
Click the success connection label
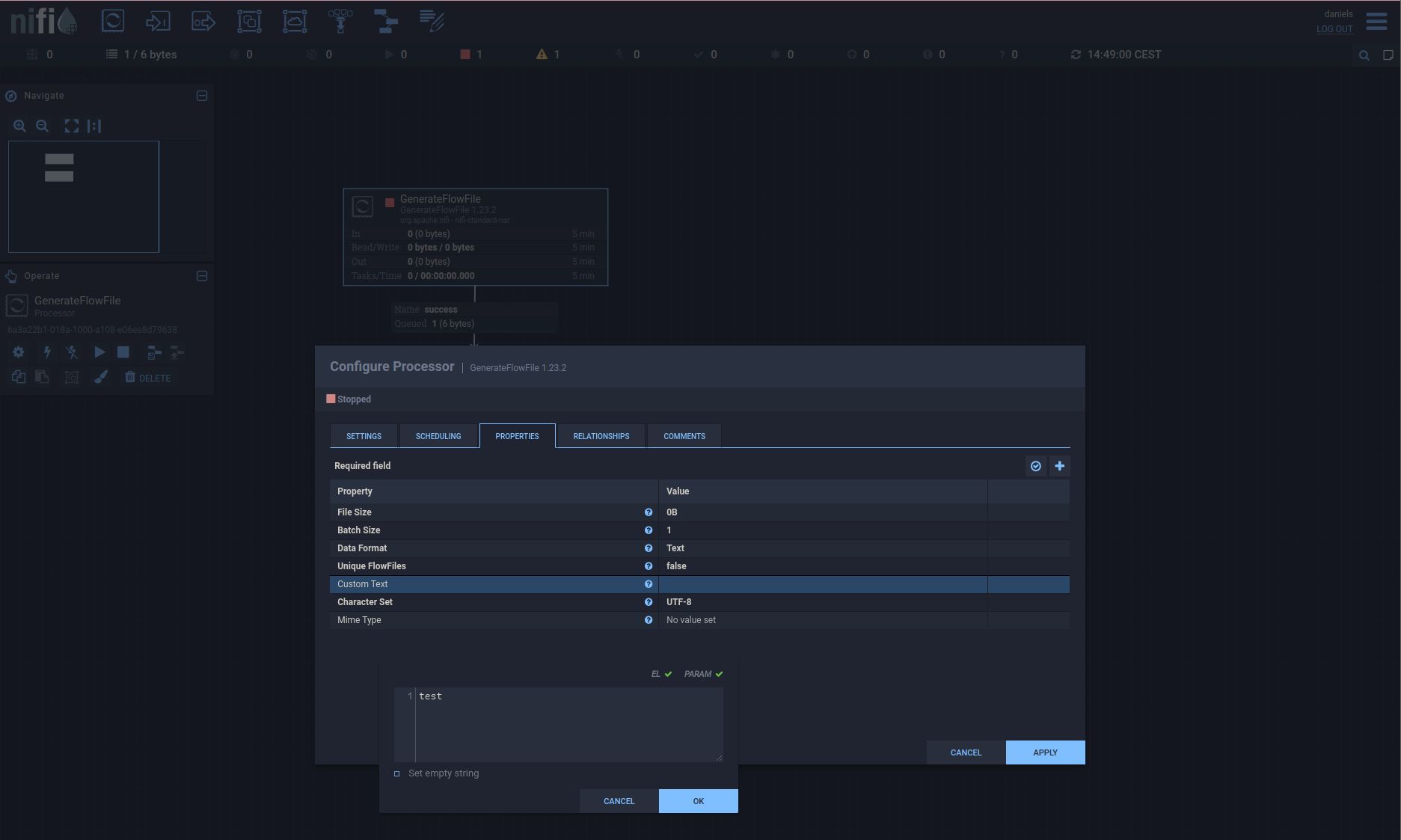pos(474,316)
